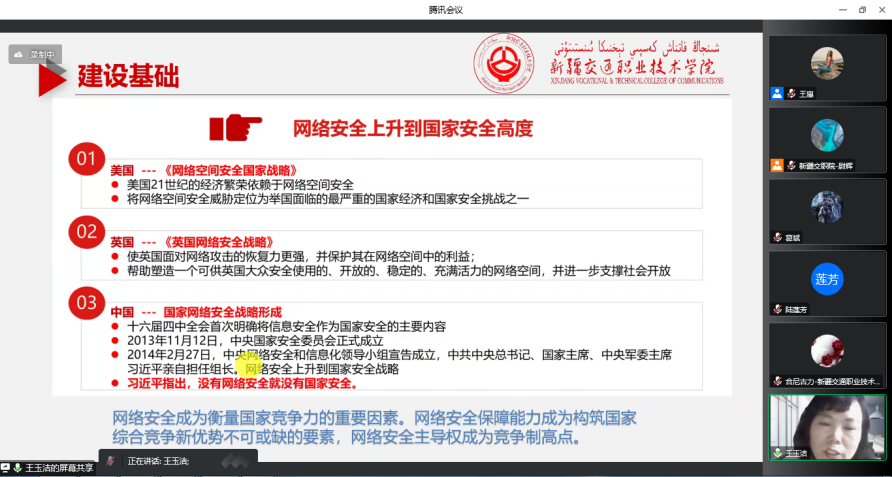Click the avatar of participant 慕斌
892x477 pixels.
(x=826, y=207)
